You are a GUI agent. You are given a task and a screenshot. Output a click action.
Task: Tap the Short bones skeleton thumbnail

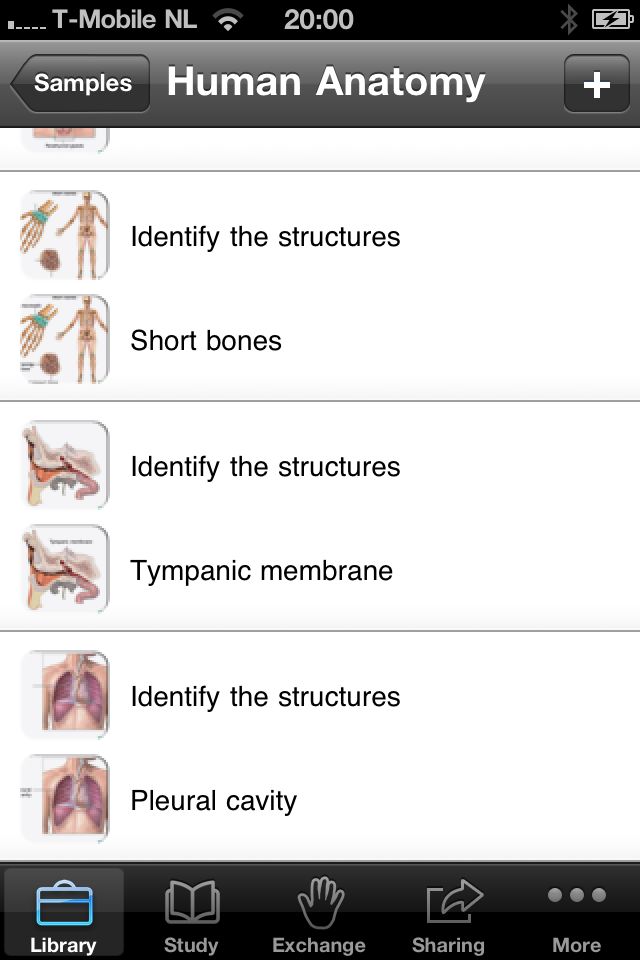pos(65,340)
